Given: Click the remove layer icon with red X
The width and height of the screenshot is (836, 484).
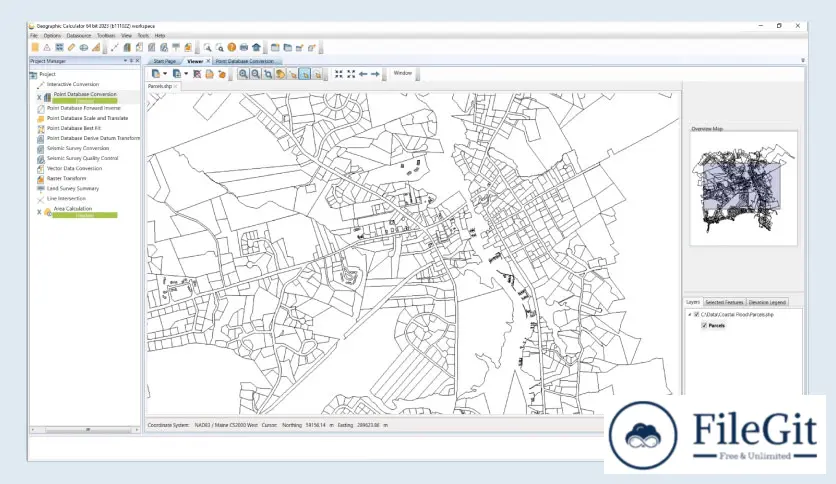Looking at the screenshot, I should click(197, 74).
